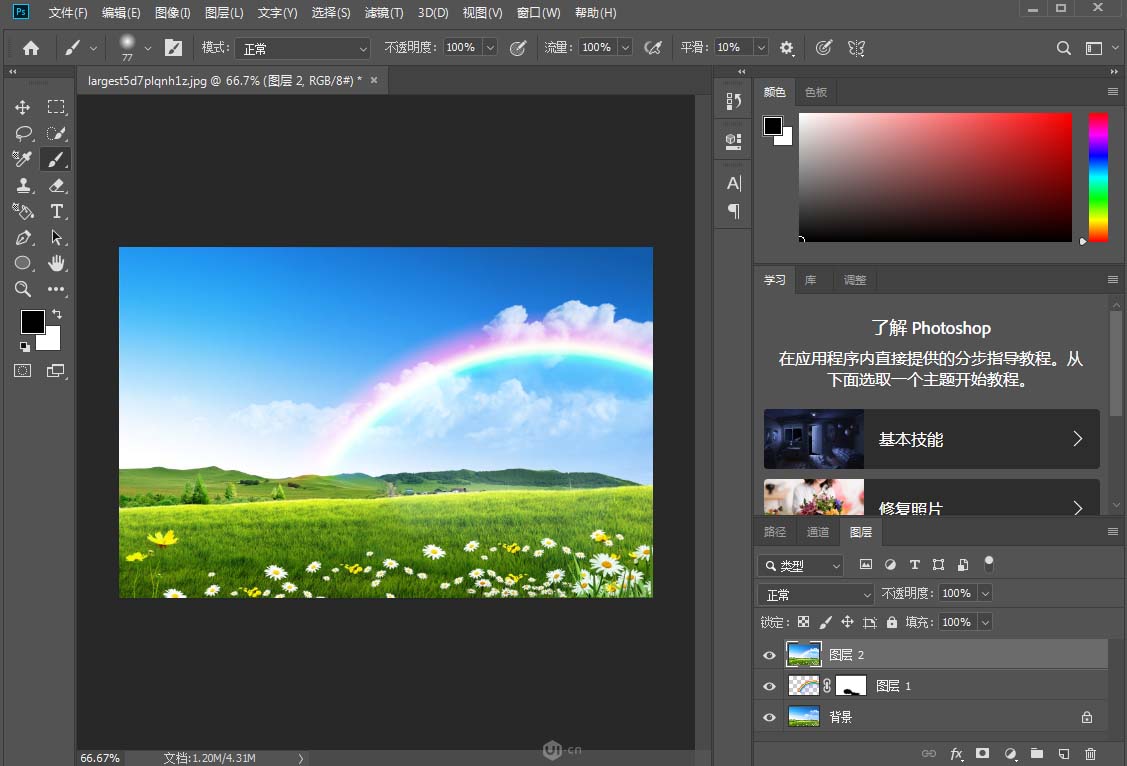Image resolution: width=1127 pixels, height=766 pixels.
Task: Reset default foreground and background colors
Action: tap(24, 346)
